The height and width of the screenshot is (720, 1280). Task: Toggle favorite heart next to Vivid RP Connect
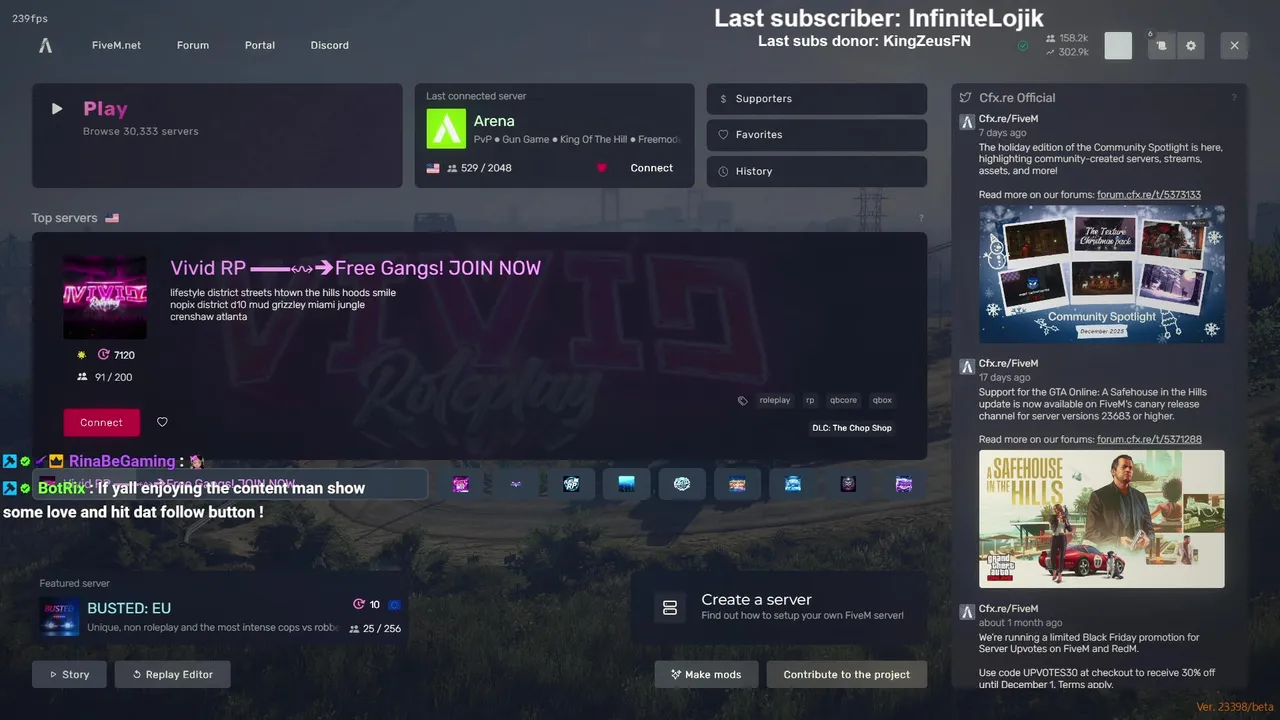point(162,422)
